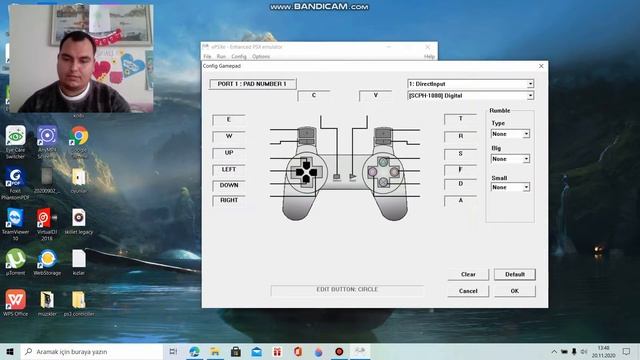Click the Clear button

click(x=468, y=274)
